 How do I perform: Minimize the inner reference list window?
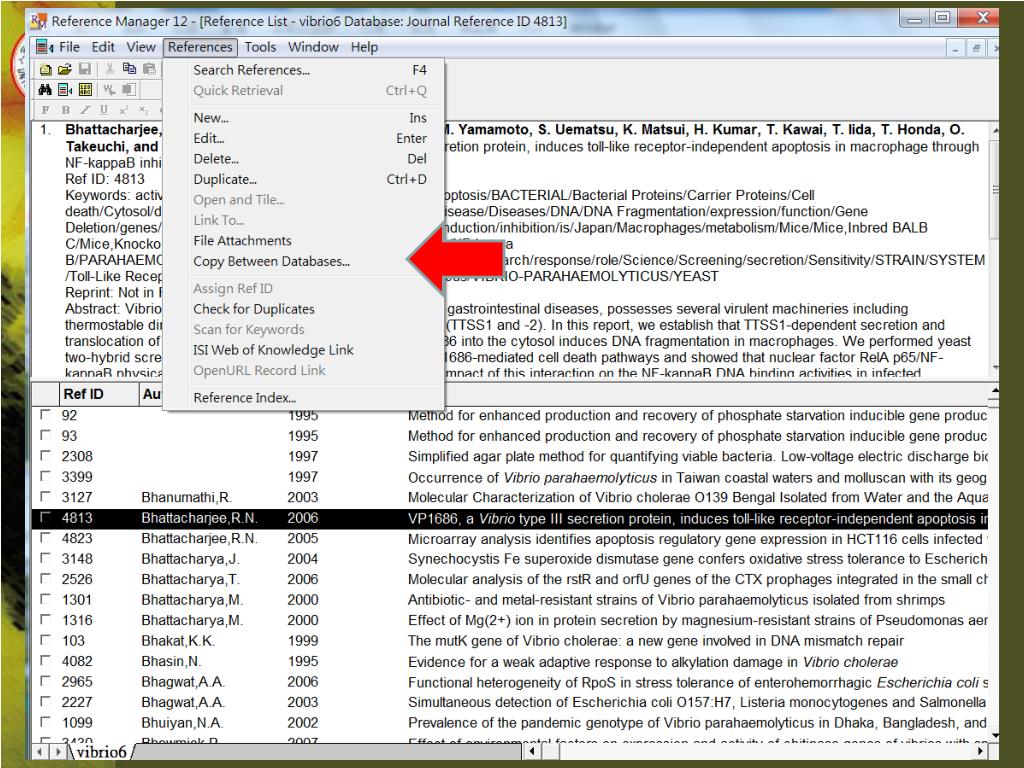(x=955, y=48)
